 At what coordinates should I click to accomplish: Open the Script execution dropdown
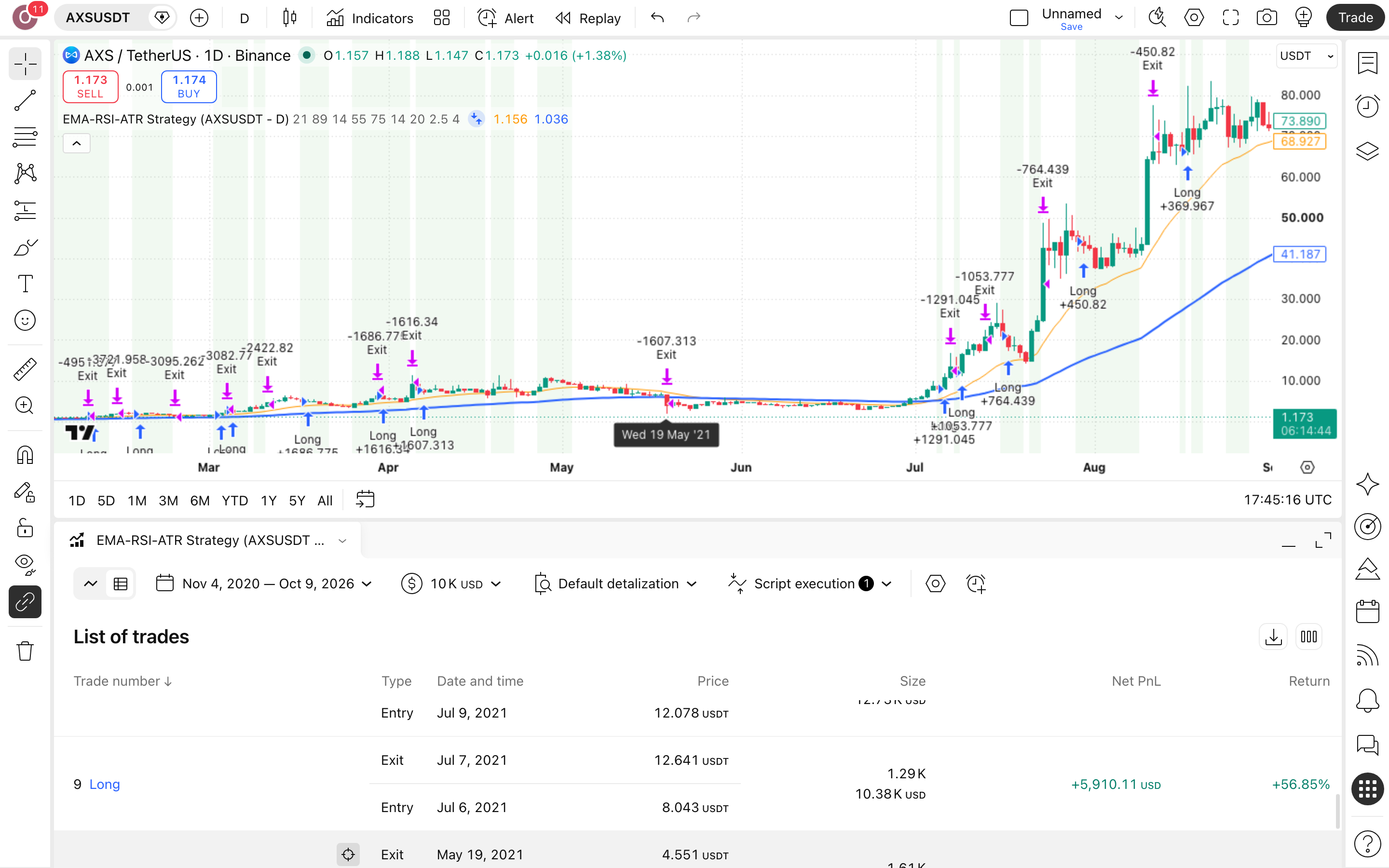[810, 584]
